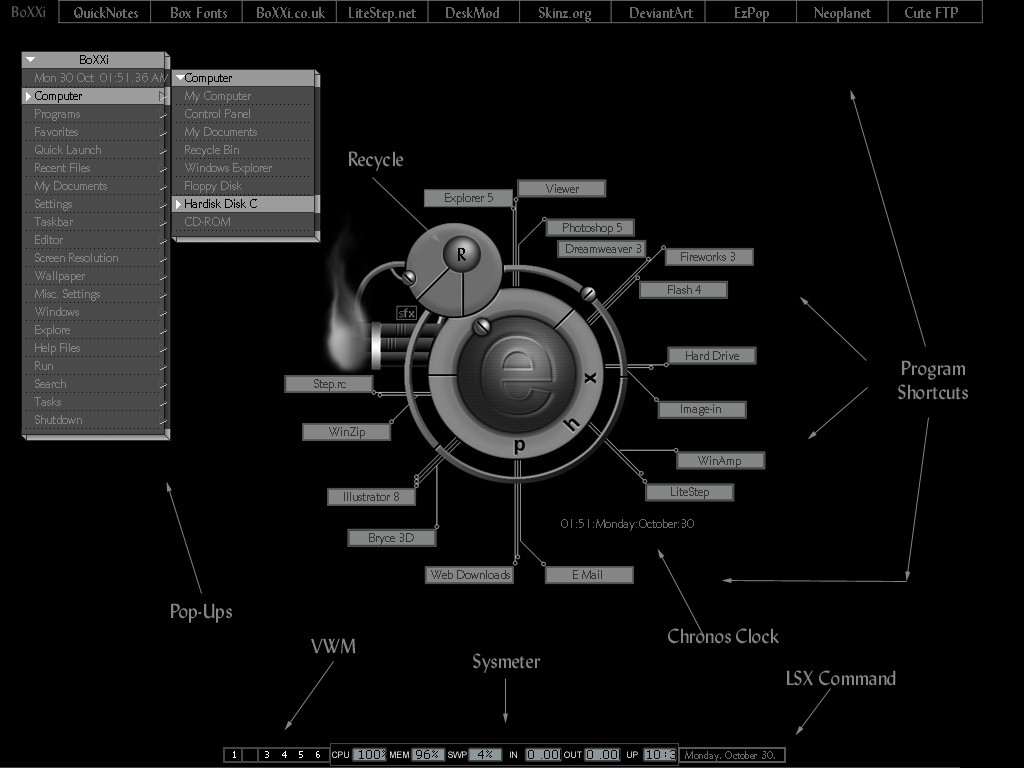Launch the Viewer shortcut
The height and width of the screenshot is (768, 1024).
tap(562, 189)
